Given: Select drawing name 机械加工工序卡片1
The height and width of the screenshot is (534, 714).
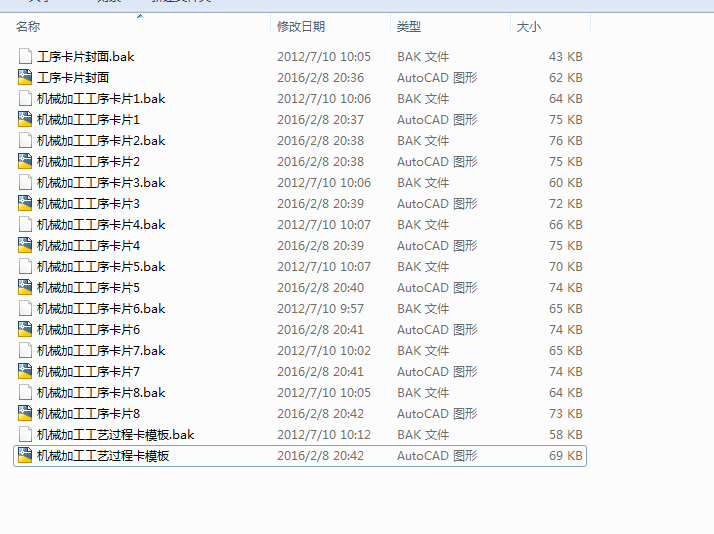Looking at the screenshot, I should [88, 119].
